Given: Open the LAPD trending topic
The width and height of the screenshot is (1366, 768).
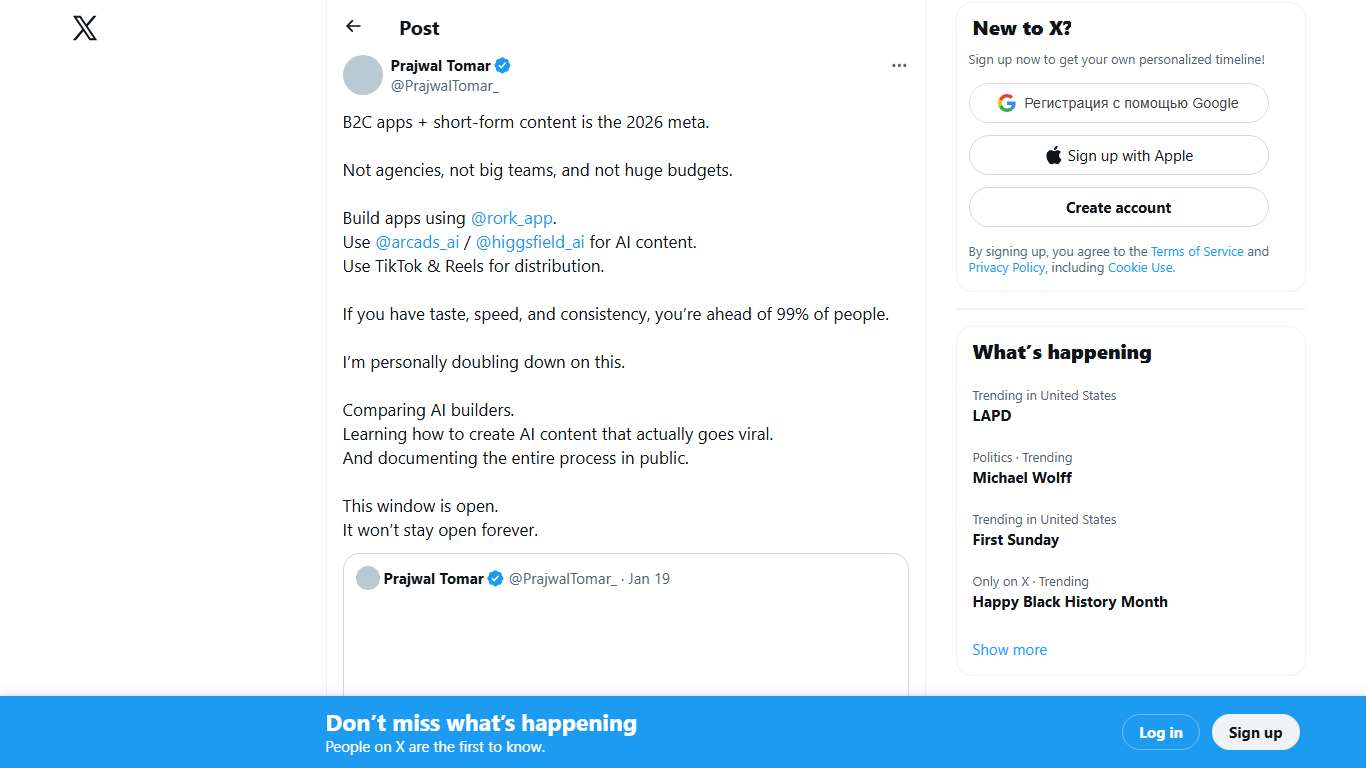Looking at the screenshot, I should pos(992,416).
